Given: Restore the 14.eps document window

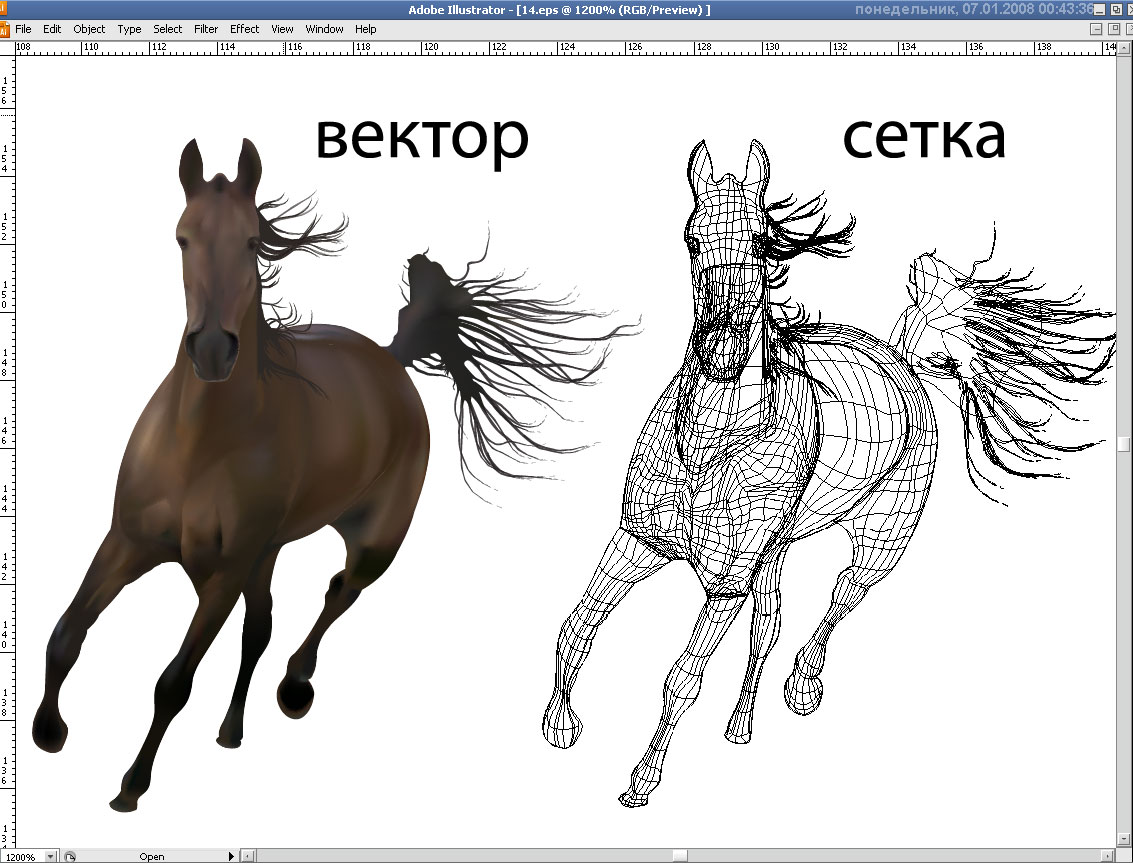Looking at the screenshot, I should pos(1114,29).
